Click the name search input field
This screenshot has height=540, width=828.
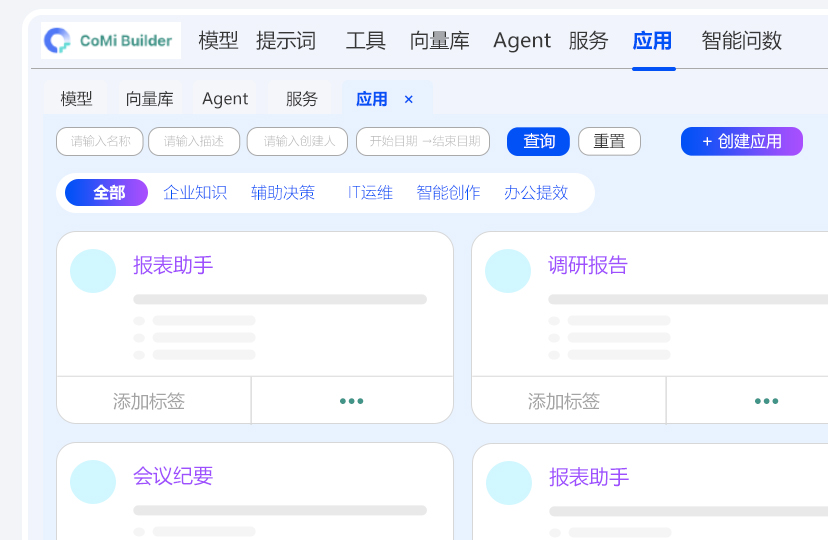coord(100,142)
